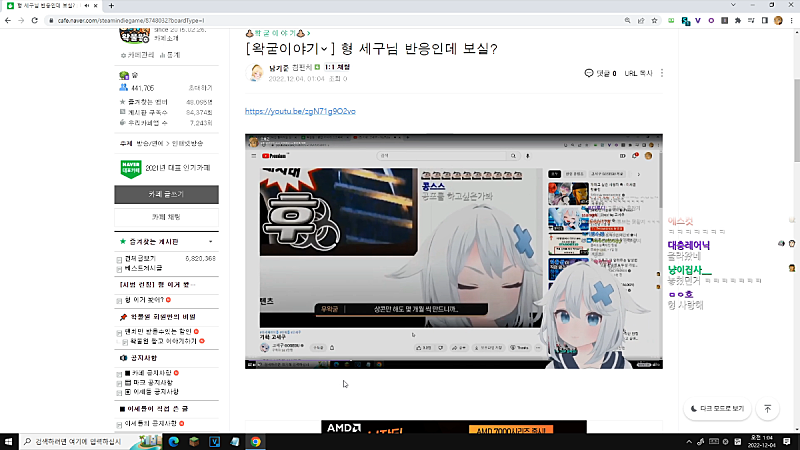Open the zoom magnifier icon in address bar

click(628, 20)
